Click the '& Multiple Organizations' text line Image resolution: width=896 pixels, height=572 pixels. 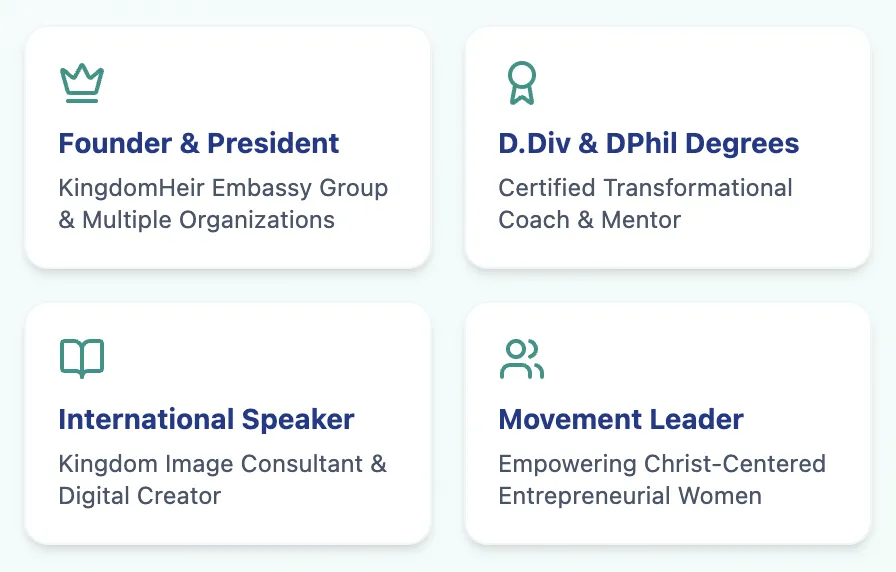coord(197,220)
